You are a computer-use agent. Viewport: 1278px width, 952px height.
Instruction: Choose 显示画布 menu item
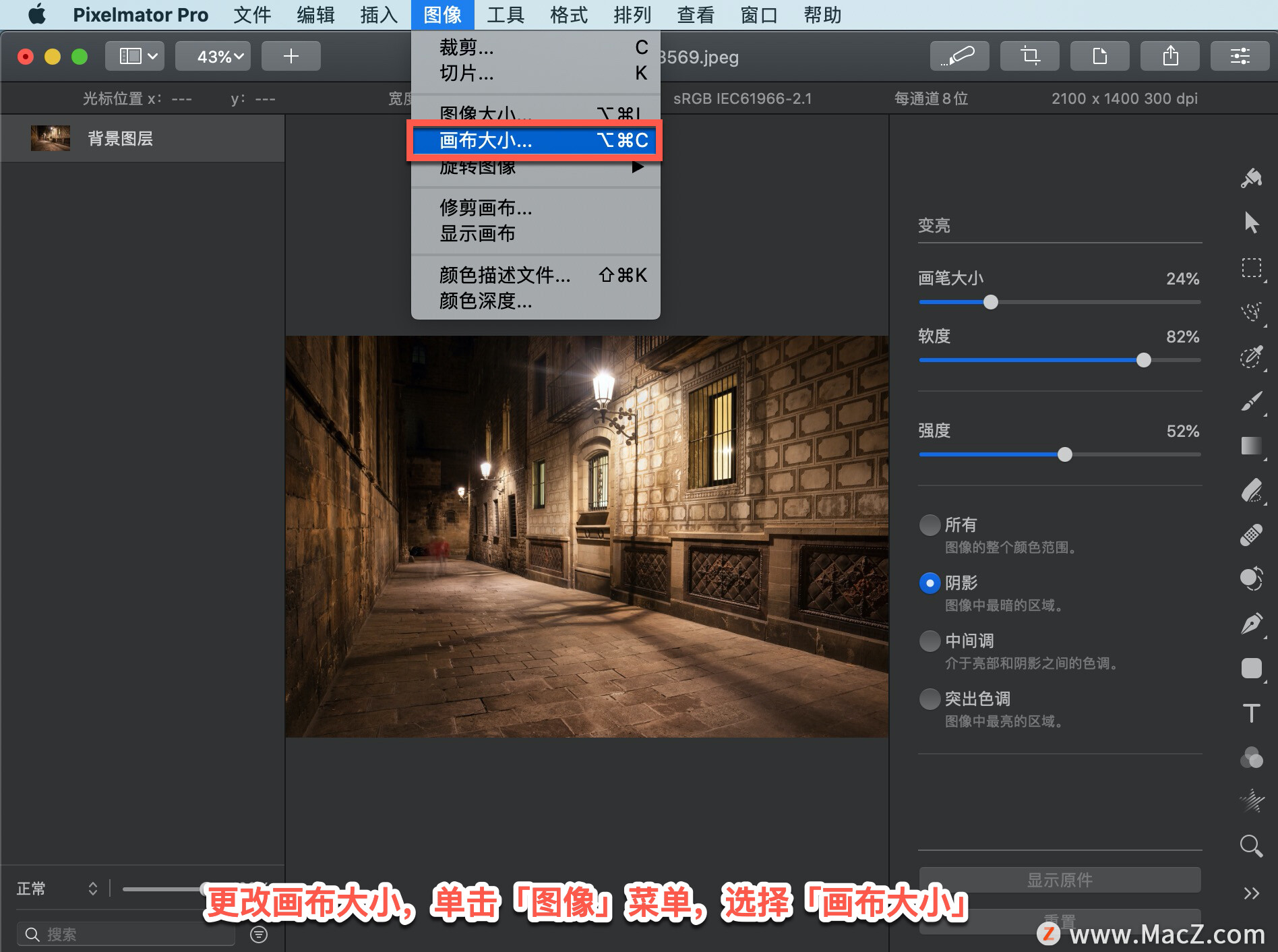535,233
